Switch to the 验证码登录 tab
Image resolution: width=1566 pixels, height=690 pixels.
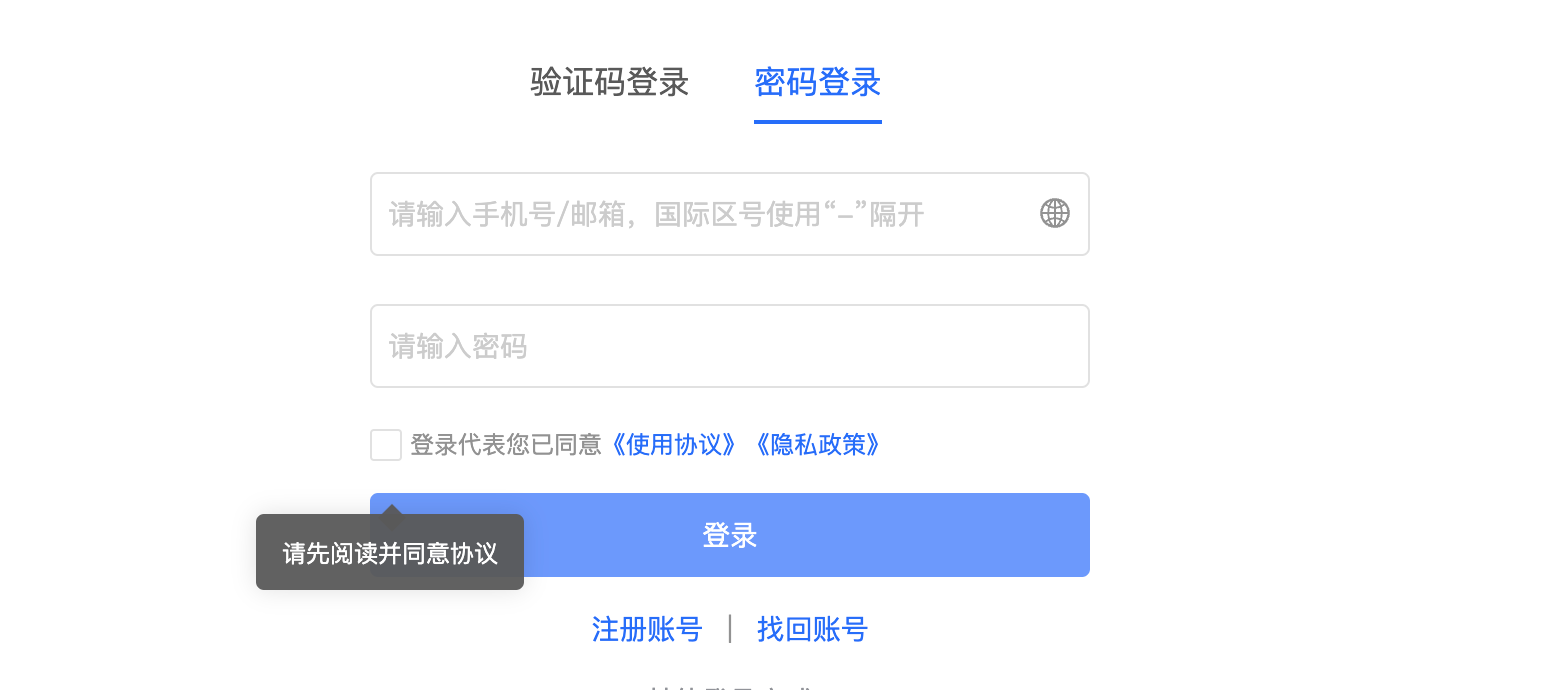point(610,82)
